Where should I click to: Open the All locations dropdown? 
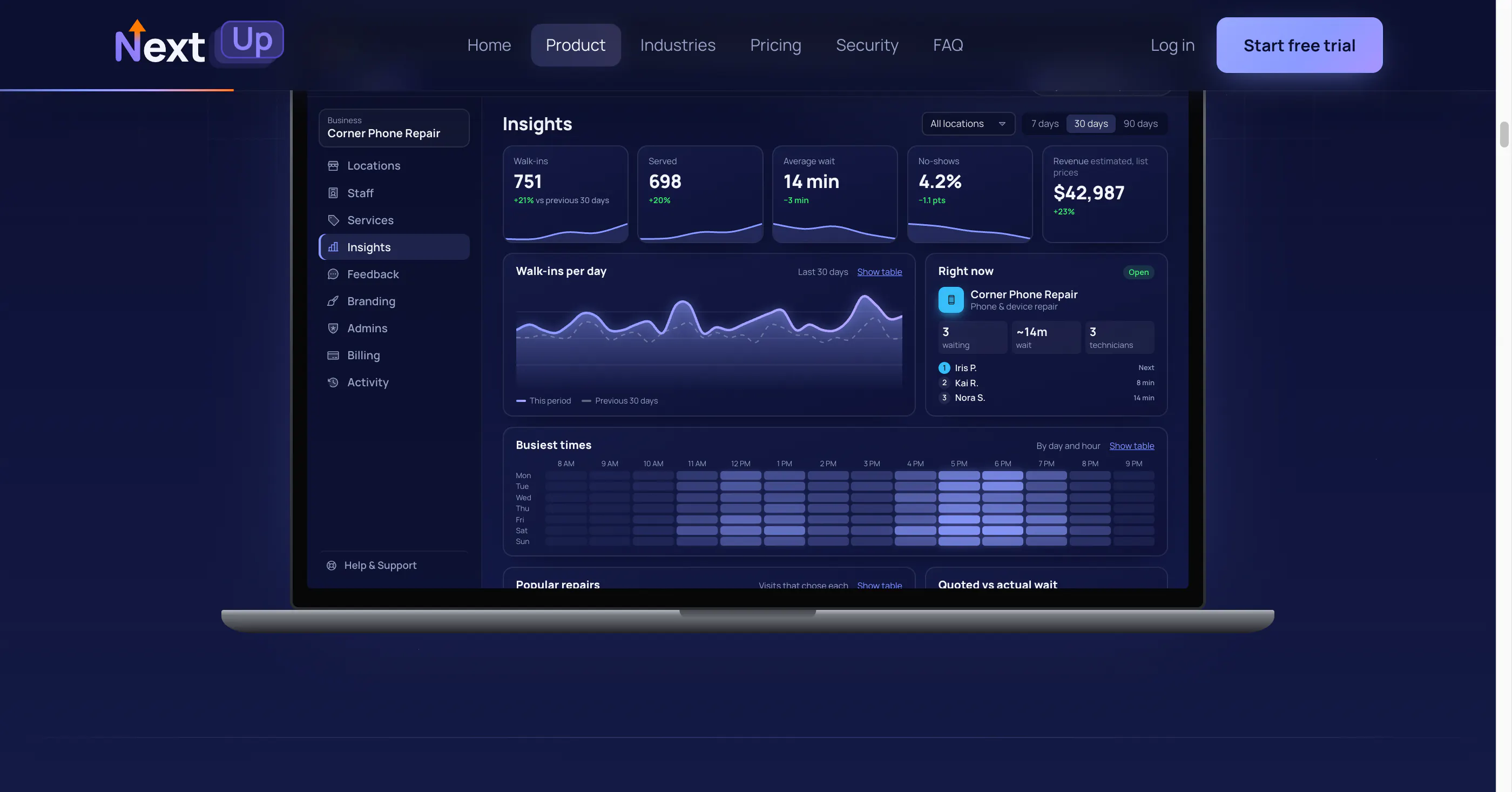pos(968,124)
